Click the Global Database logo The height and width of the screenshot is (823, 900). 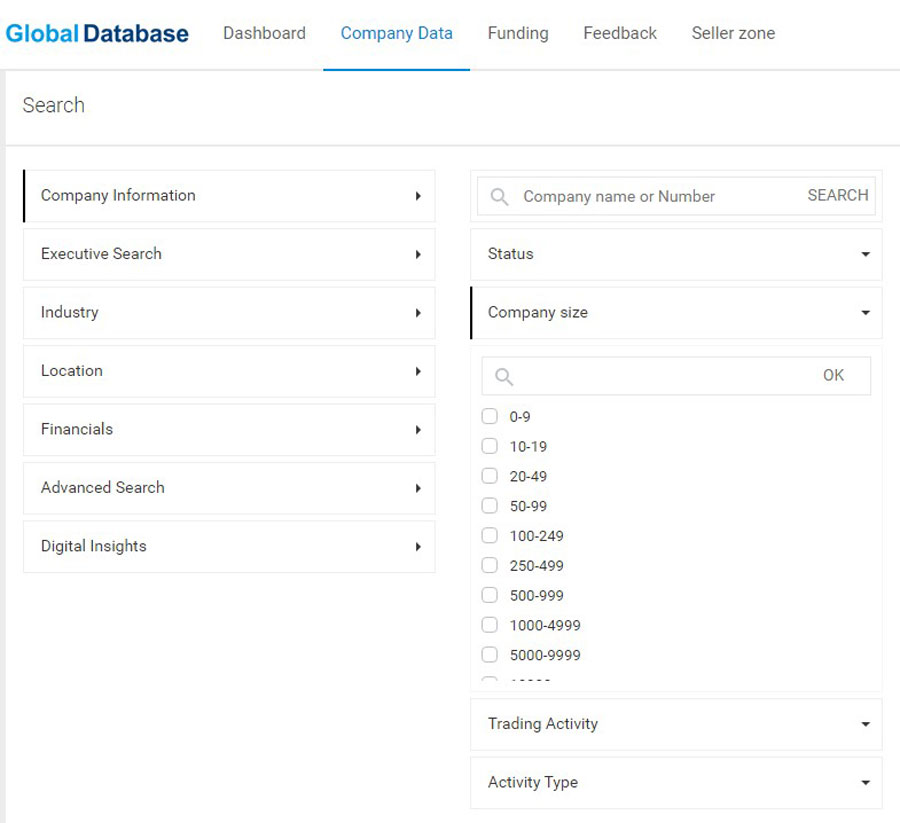[97, 33]
